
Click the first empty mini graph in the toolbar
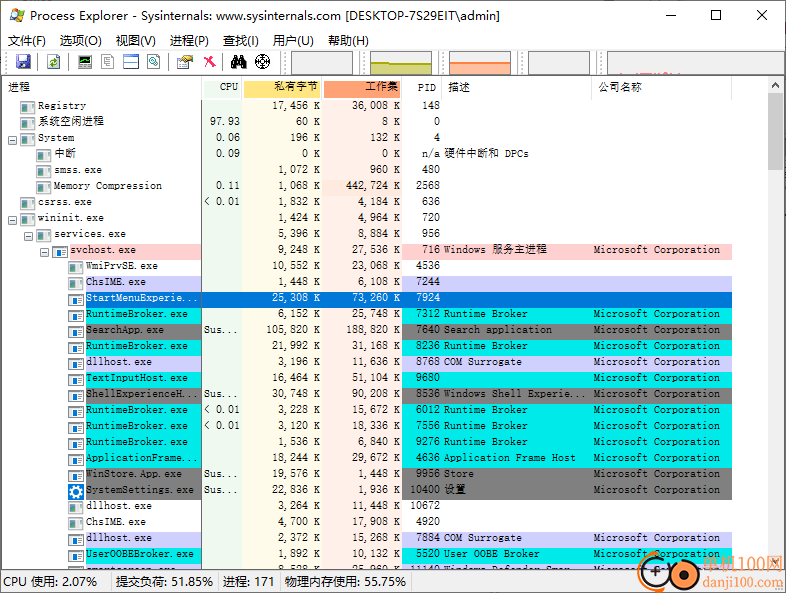point(322,63)
